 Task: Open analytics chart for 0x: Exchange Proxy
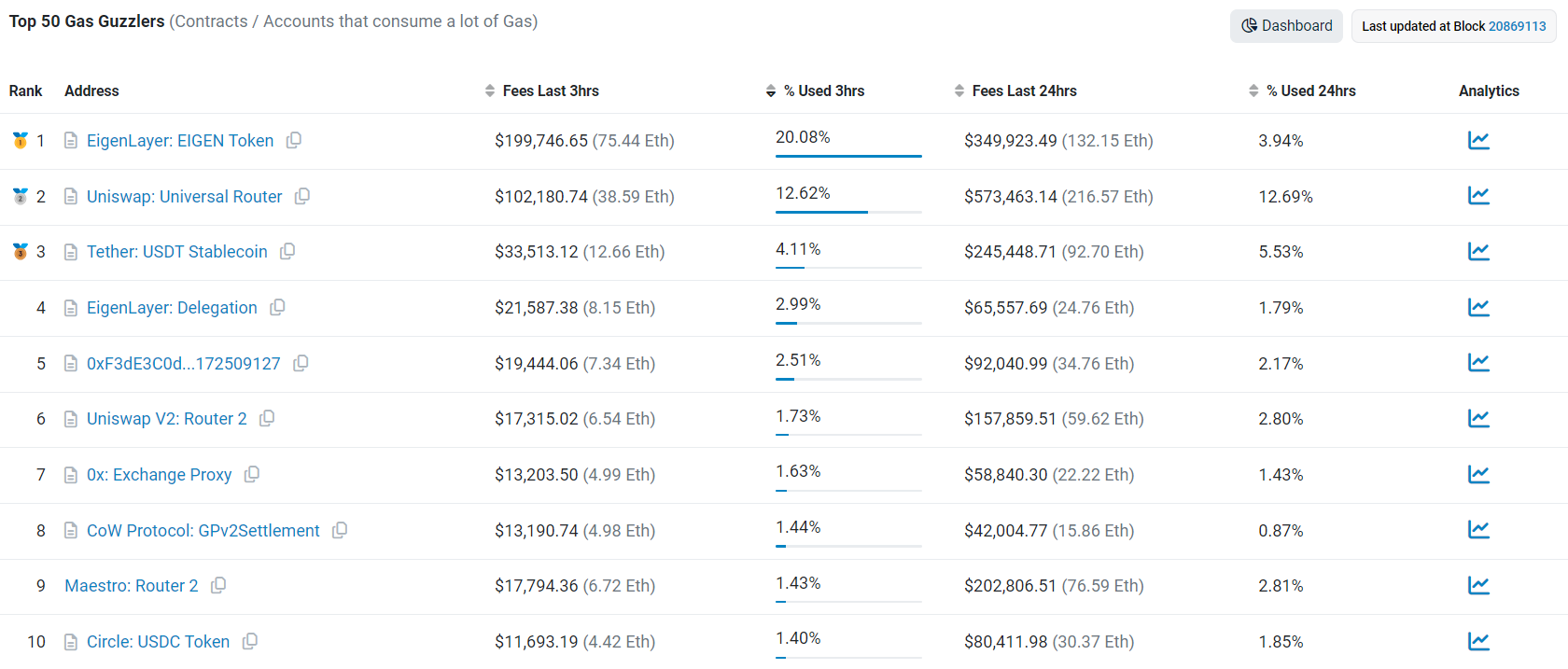(x=1478, y=475)
